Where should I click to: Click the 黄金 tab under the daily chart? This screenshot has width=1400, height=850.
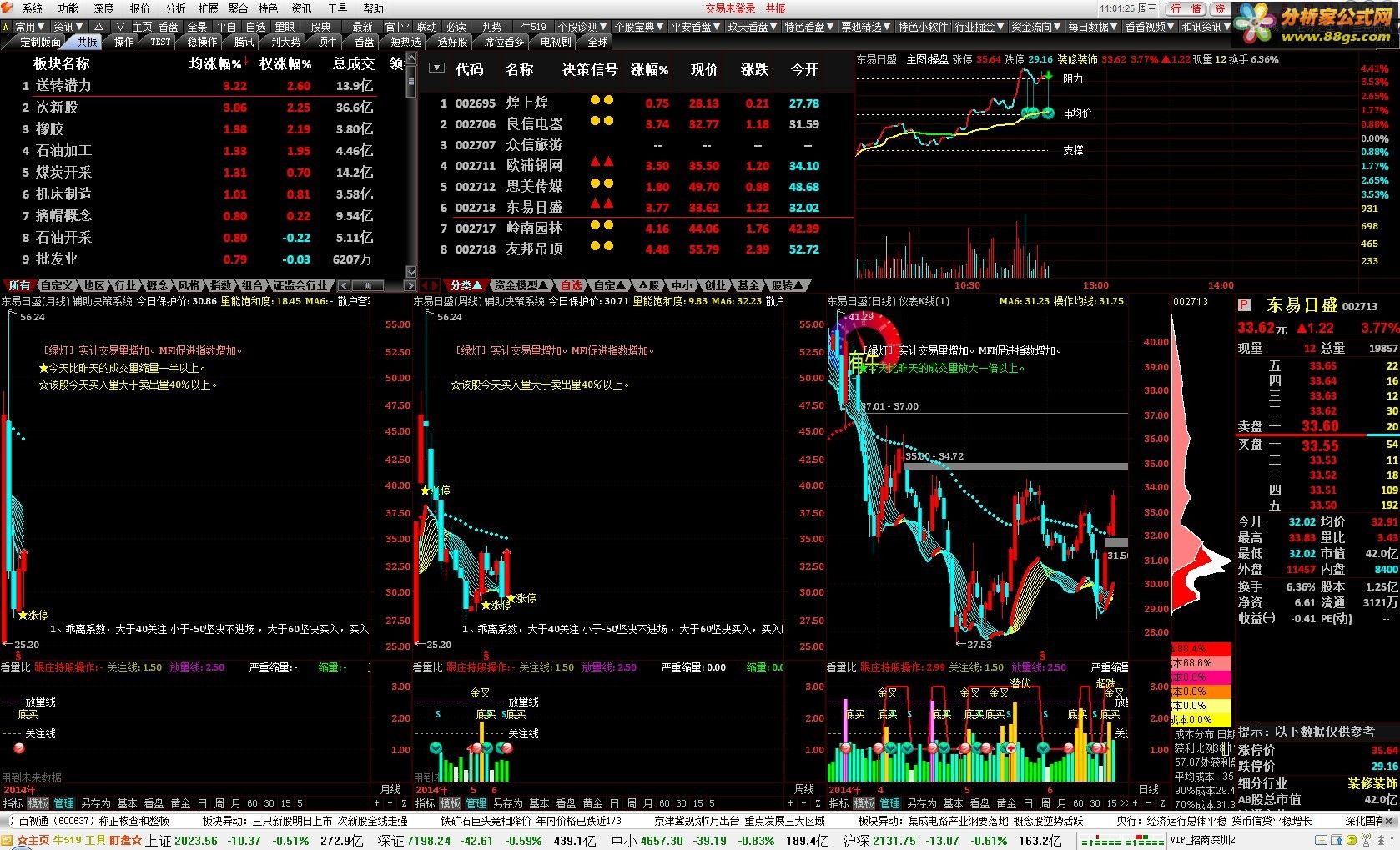tap(1007, 803)
